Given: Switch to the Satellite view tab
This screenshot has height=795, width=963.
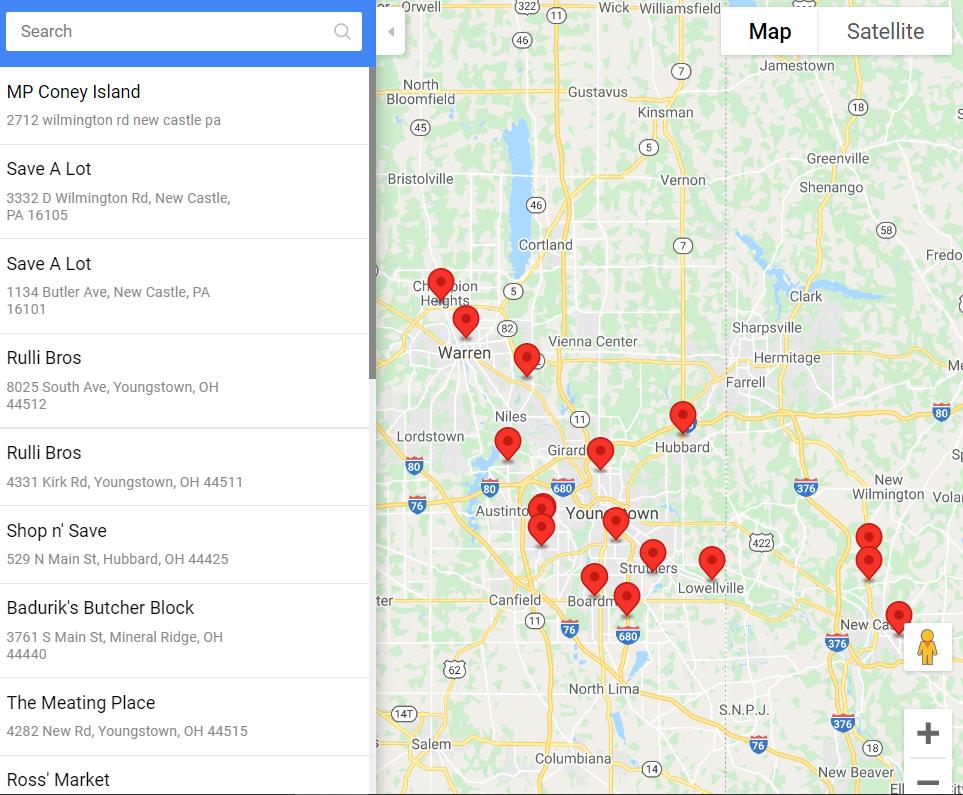Looking at the screenshot, I should [x=885, y=31].
